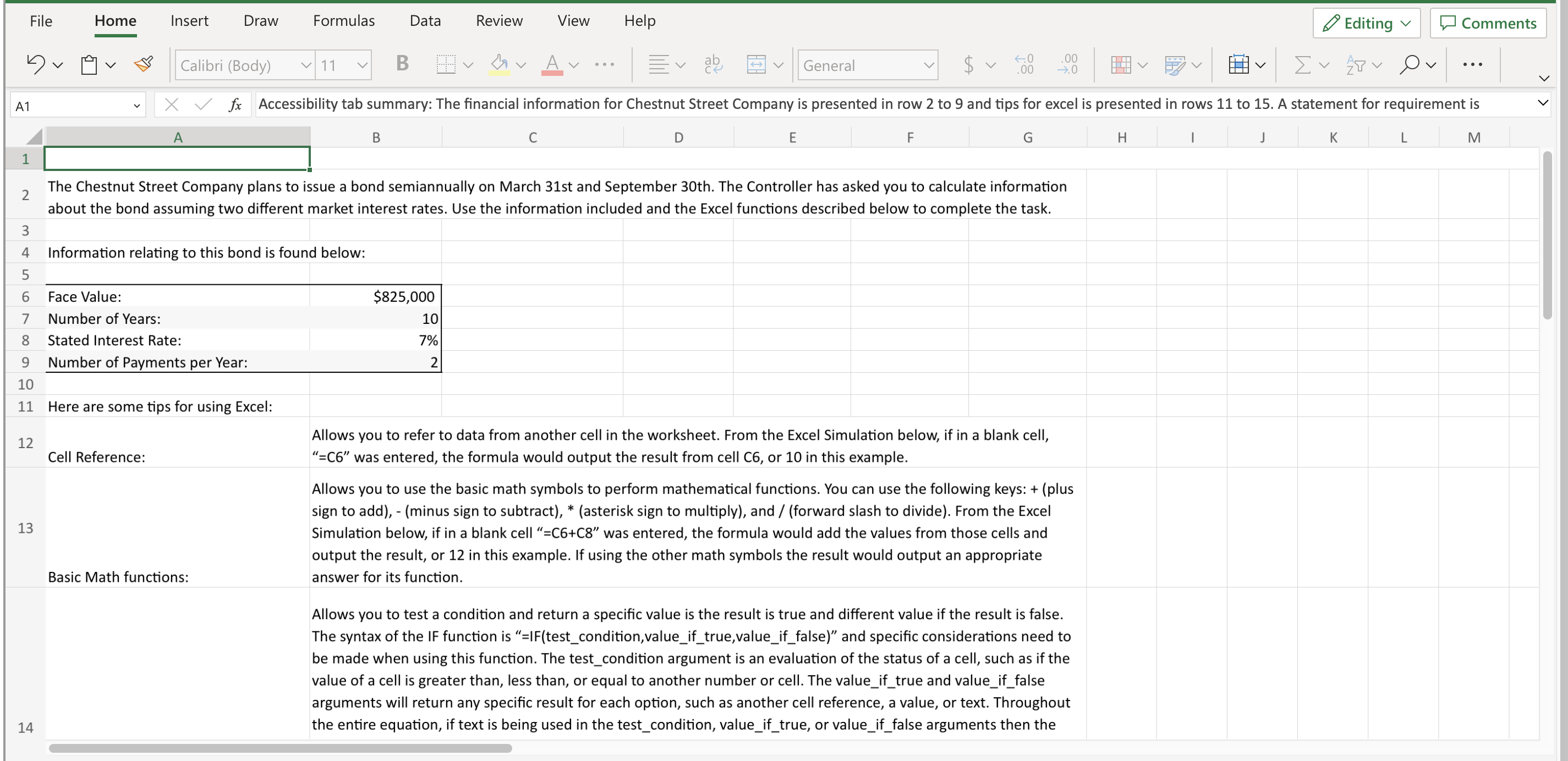Switch to the Formulas ribbon tab
The width and height of the screenshot is (1568, 761).
tap(344, 20)
